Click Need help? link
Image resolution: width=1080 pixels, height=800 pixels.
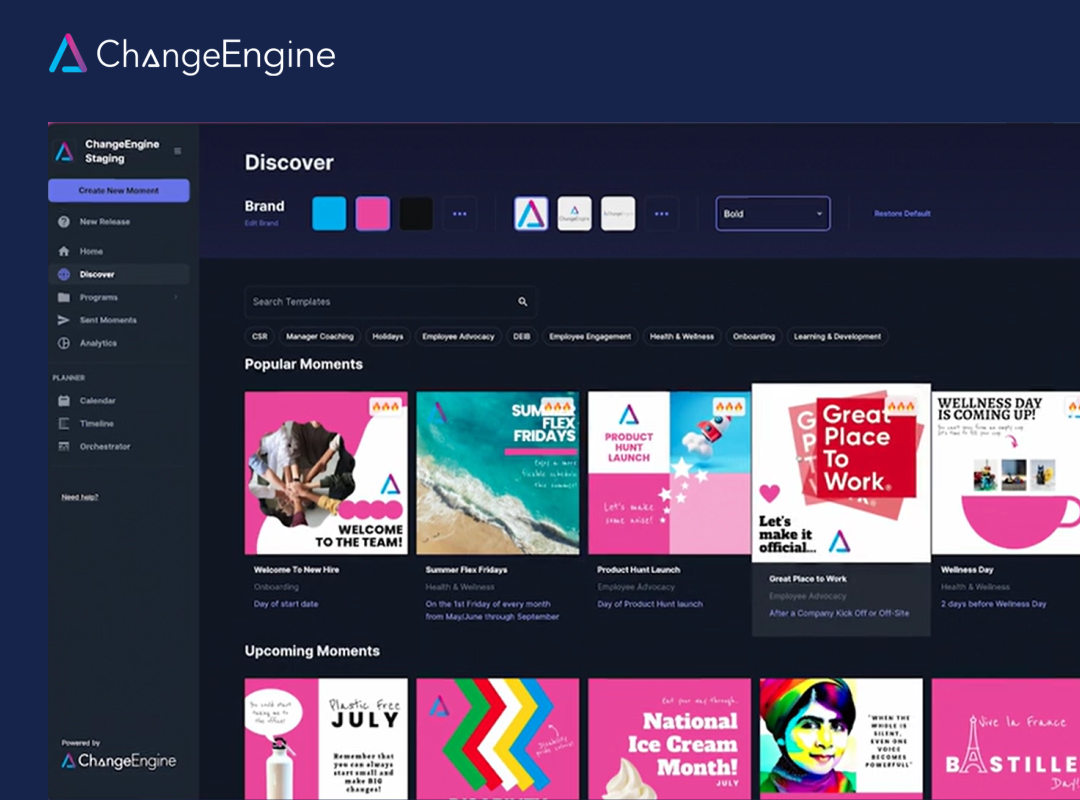pyautogui.click(x=80, y=497)
